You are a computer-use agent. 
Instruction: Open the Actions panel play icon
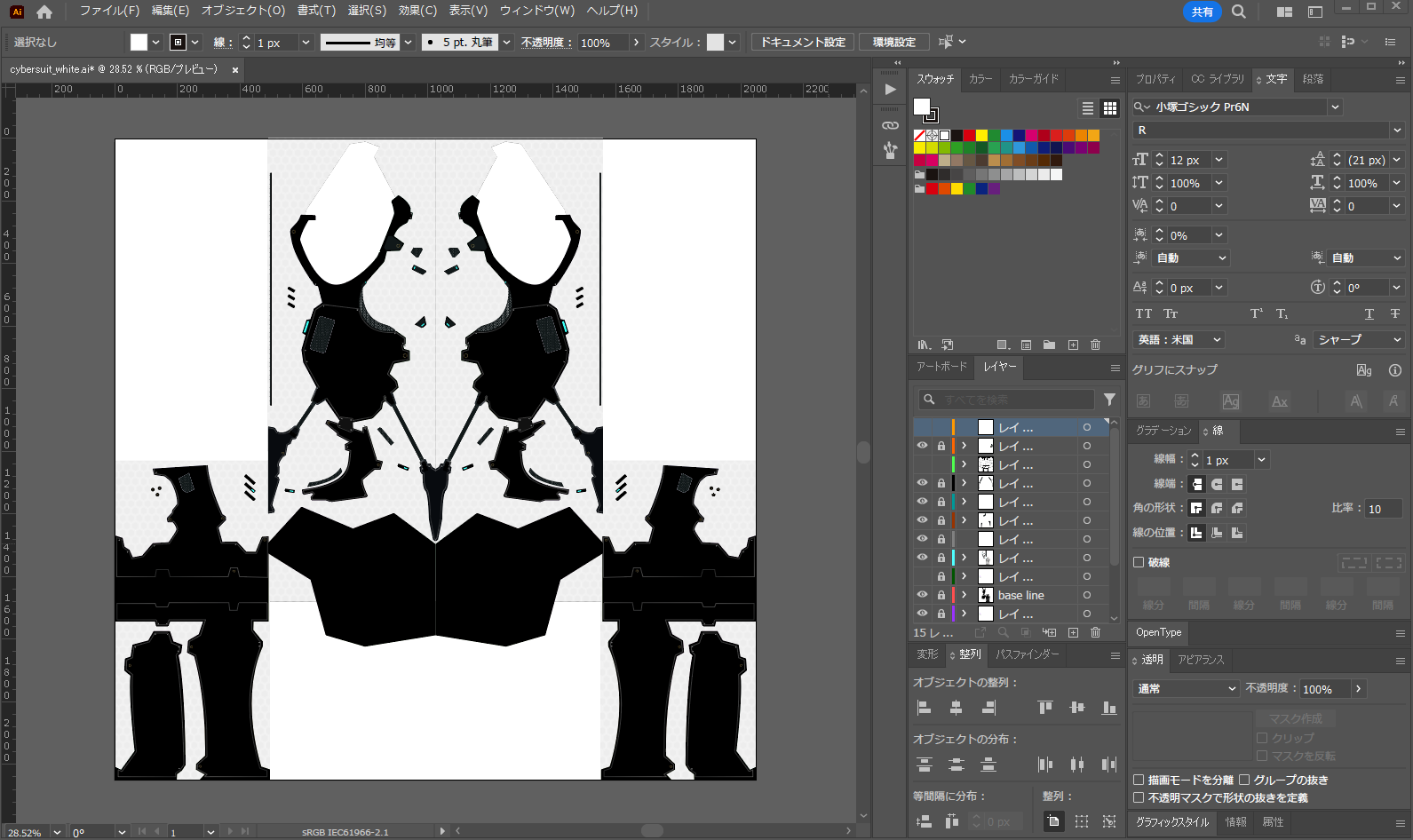[x=890, y=90]
